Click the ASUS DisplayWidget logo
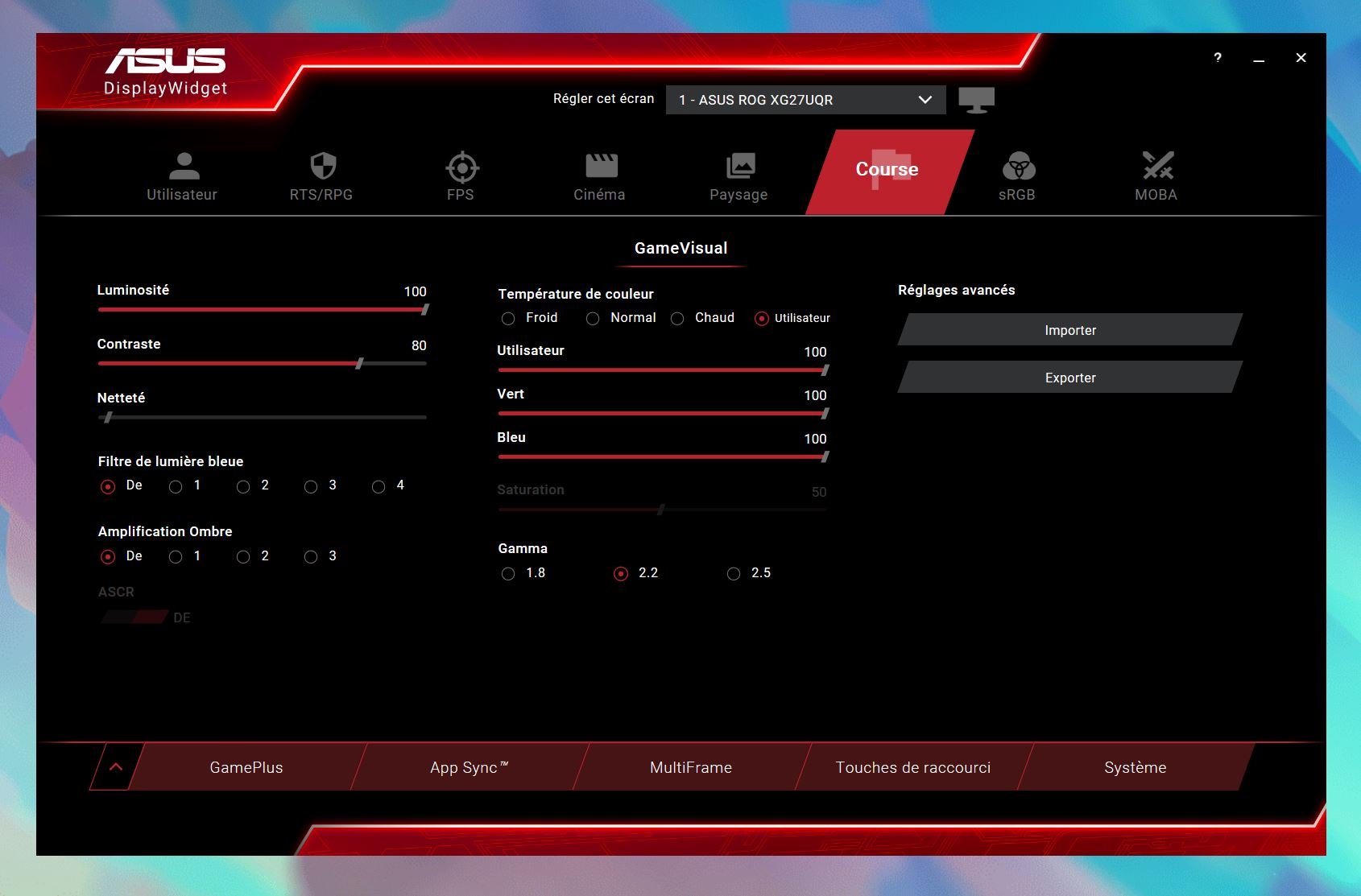The height and width of the screenshot is (896, 1361). [x=166, y=72]
